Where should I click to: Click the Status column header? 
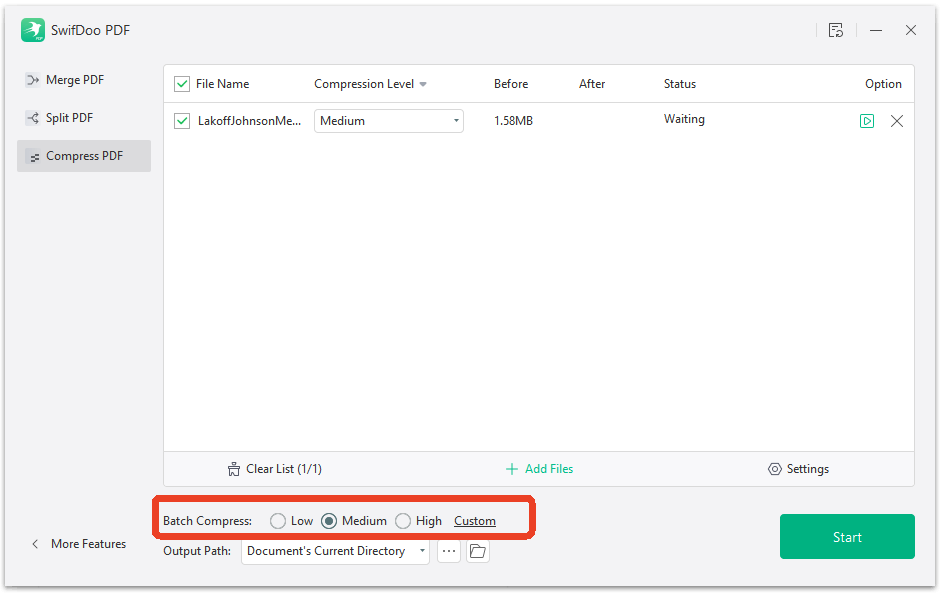click(x=679, y=84)
